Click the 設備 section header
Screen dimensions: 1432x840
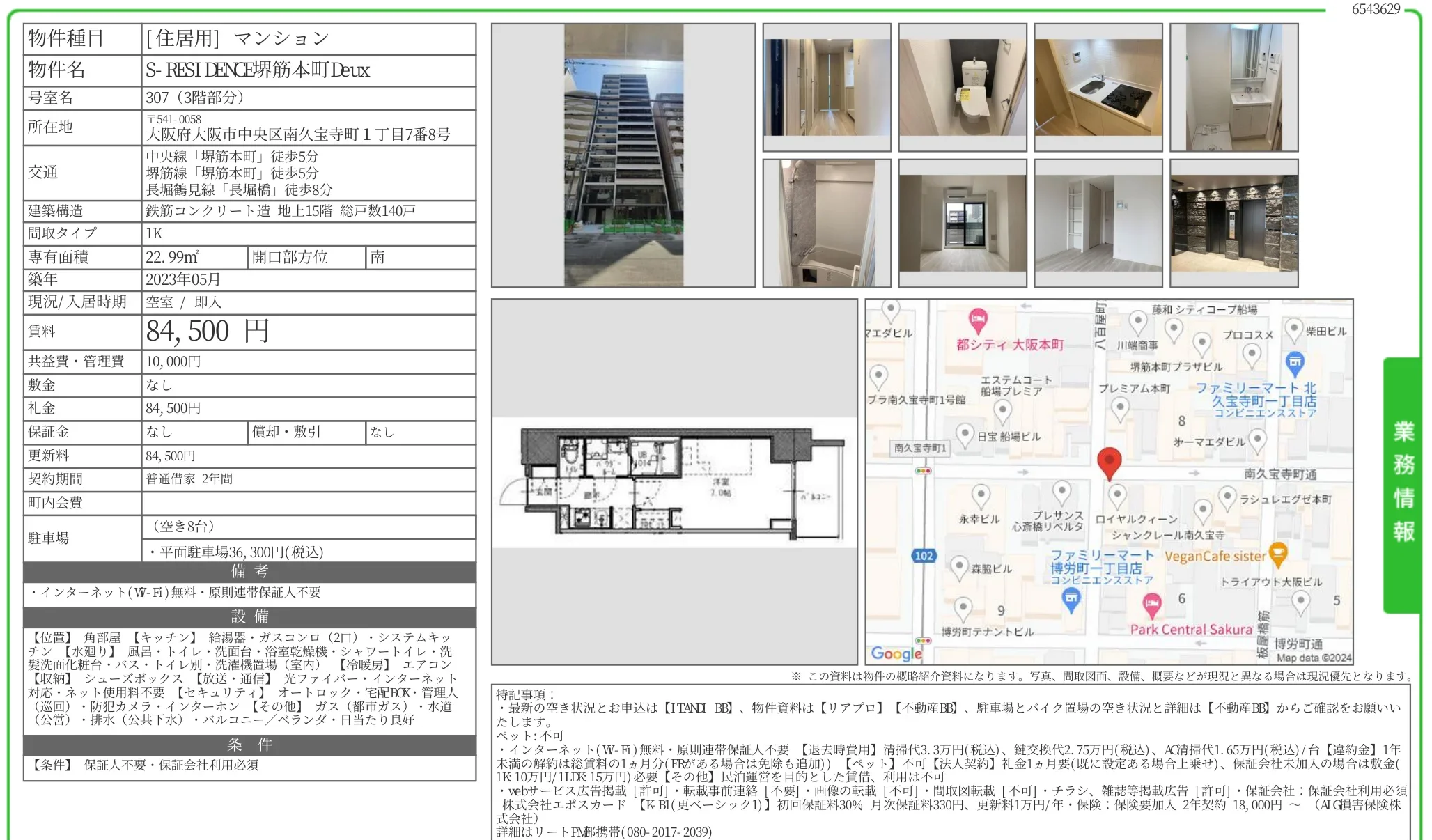pos(249,617)
